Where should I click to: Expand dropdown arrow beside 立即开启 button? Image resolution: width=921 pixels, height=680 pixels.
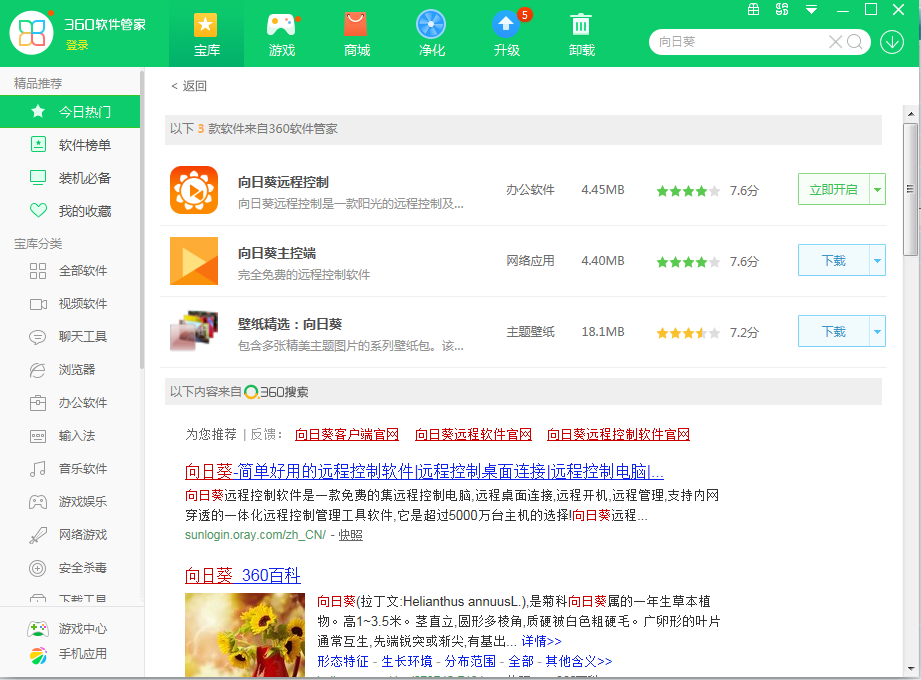tap(877, 189)
